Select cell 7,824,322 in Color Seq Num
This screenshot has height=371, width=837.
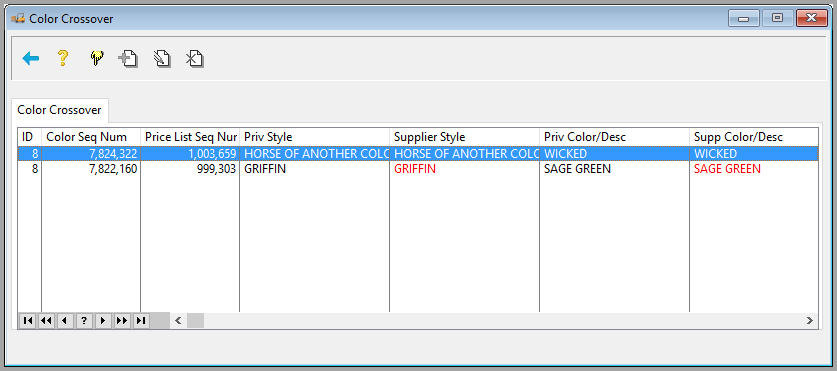pos(91,154)
